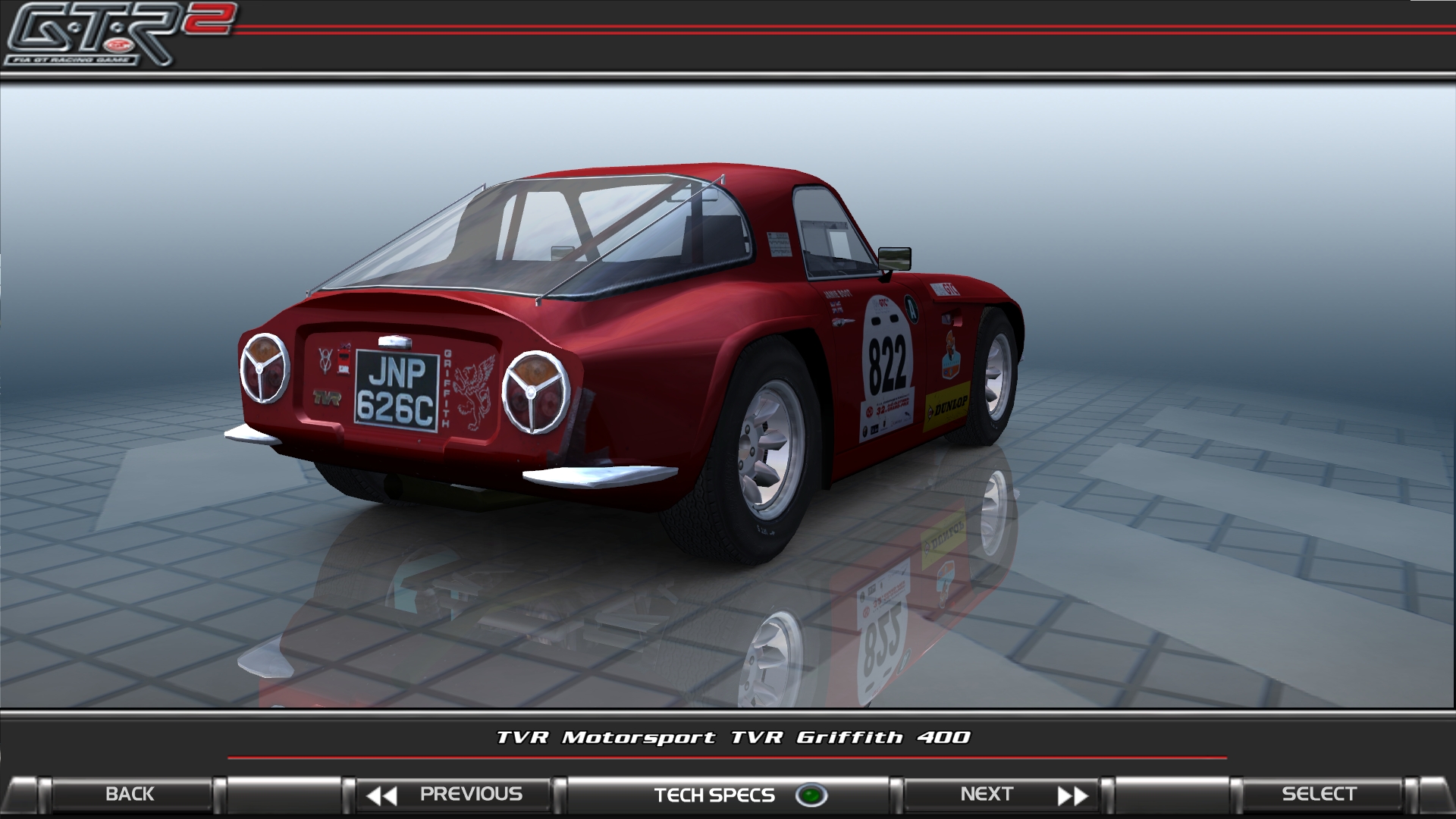Toggle the green TECH SPECS indicator light
This screenshot has height=819, width=1456.
coord(811,795)
